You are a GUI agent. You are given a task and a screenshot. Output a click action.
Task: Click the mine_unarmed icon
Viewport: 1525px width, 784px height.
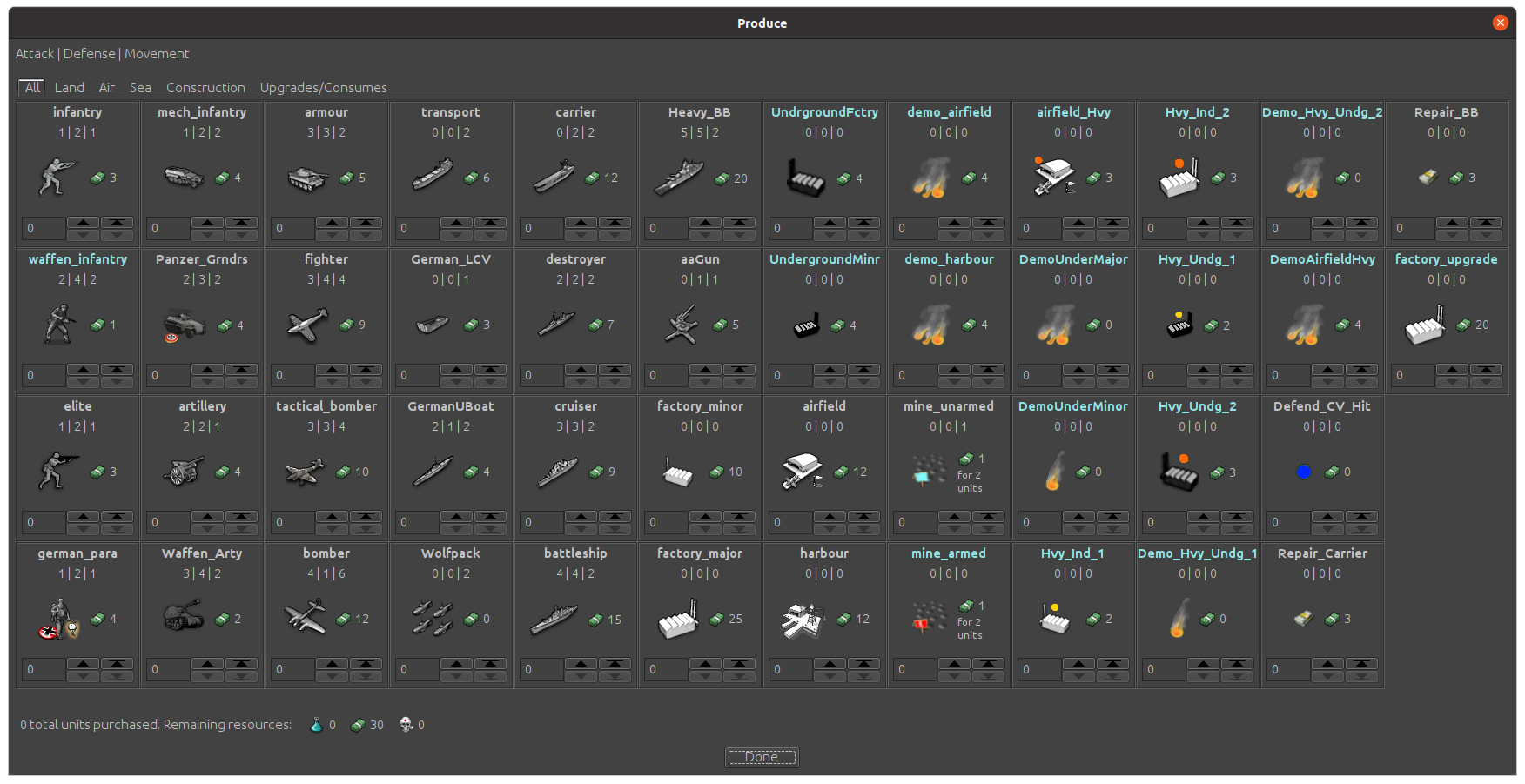930,471
